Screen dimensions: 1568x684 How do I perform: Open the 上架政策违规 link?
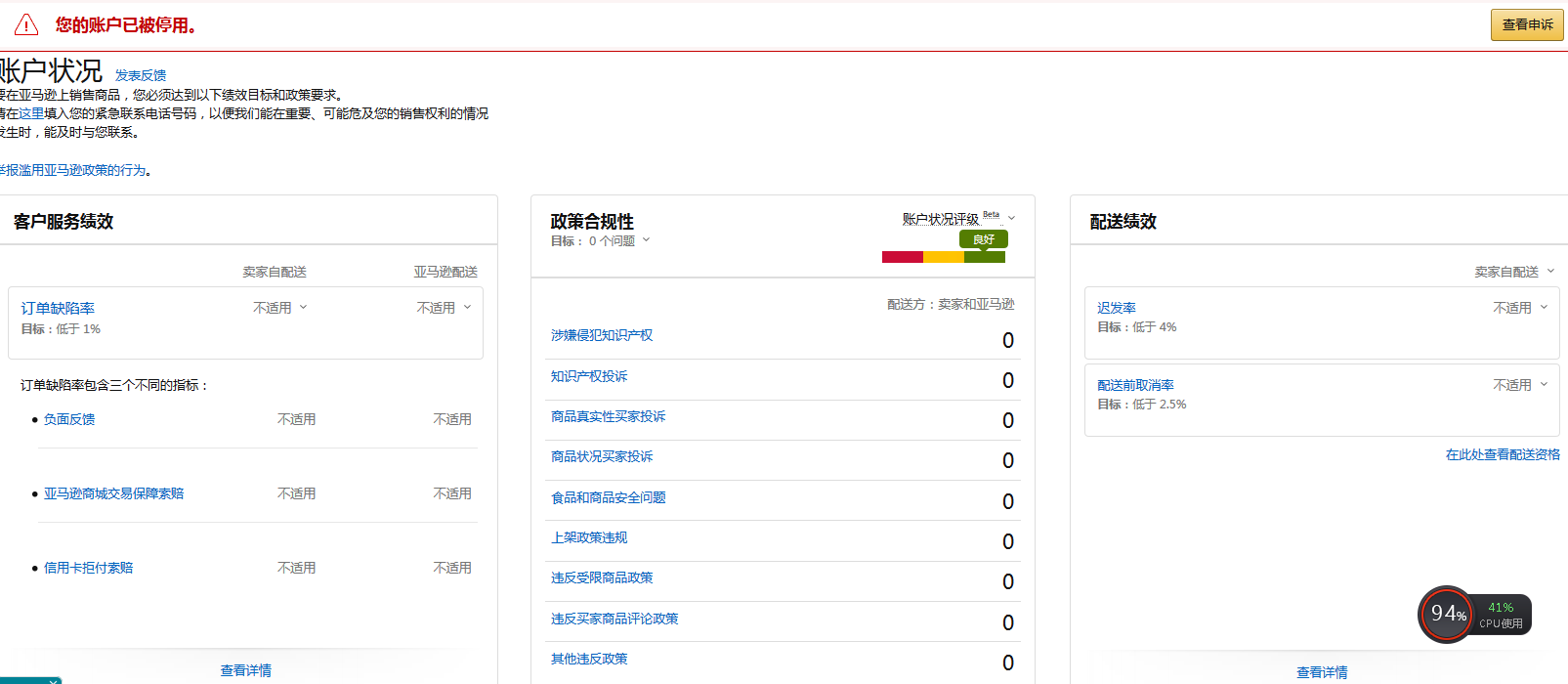click(x=589, y=537)
